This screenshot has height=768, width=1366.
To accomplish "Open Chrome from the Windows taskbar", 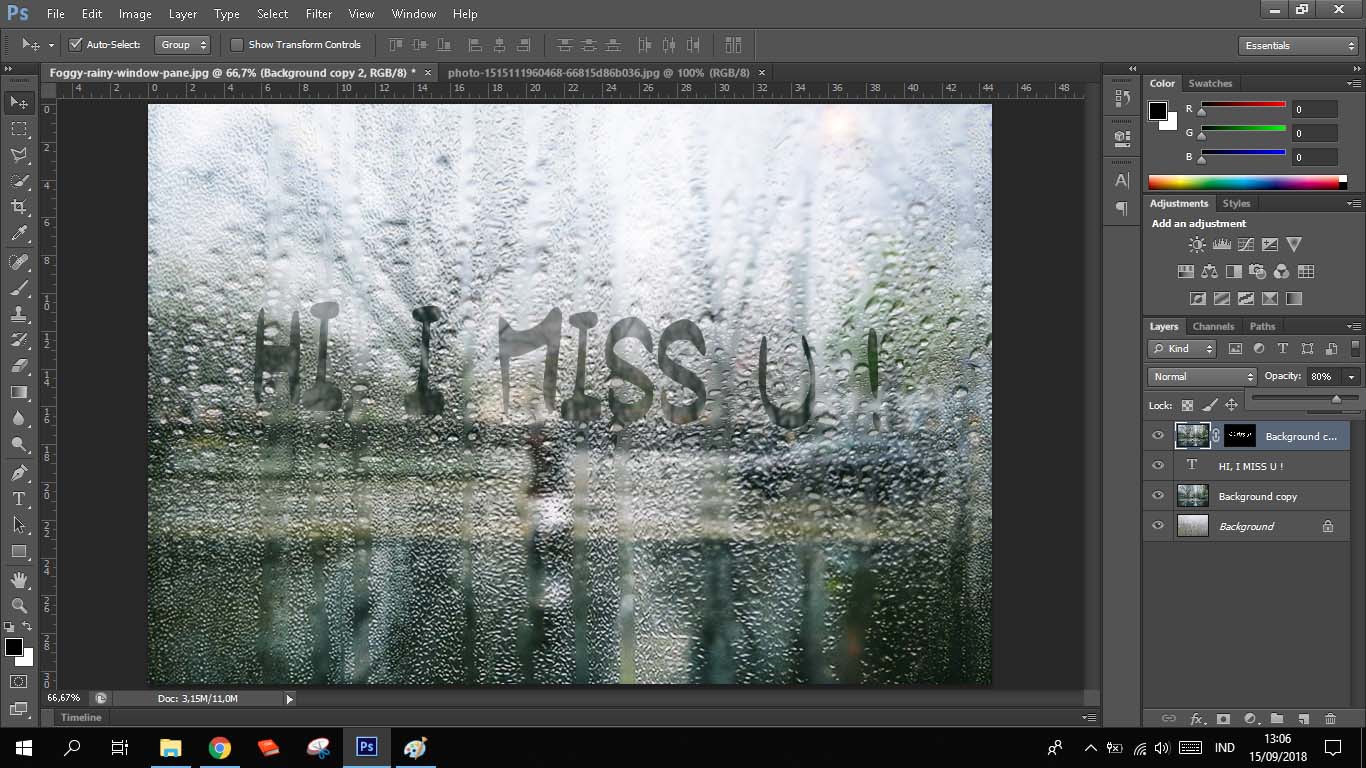I will tap(220, 748).
